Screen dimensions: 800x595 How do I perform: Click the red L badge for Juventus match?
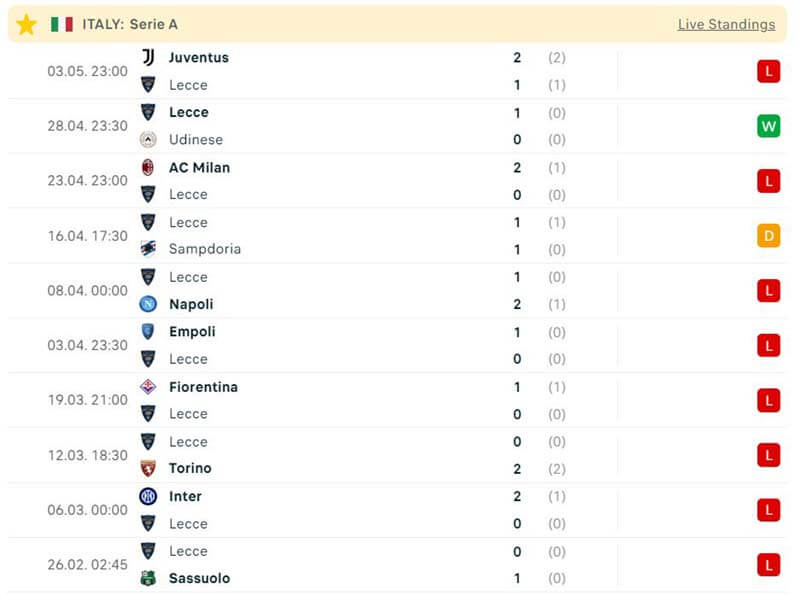click(x=768, y=71)
